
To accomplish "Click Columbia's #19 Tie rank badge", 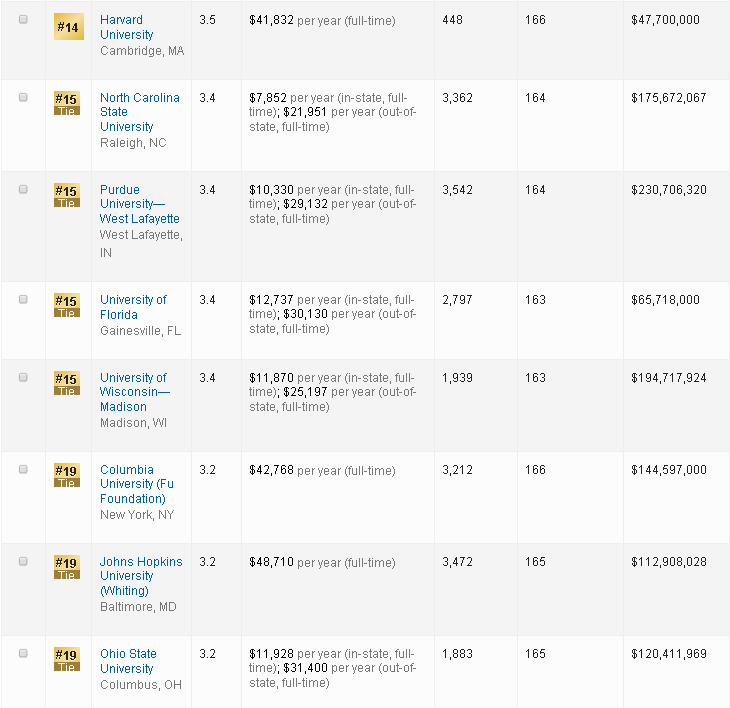I will pyautogui.click(x=66, y=475).
